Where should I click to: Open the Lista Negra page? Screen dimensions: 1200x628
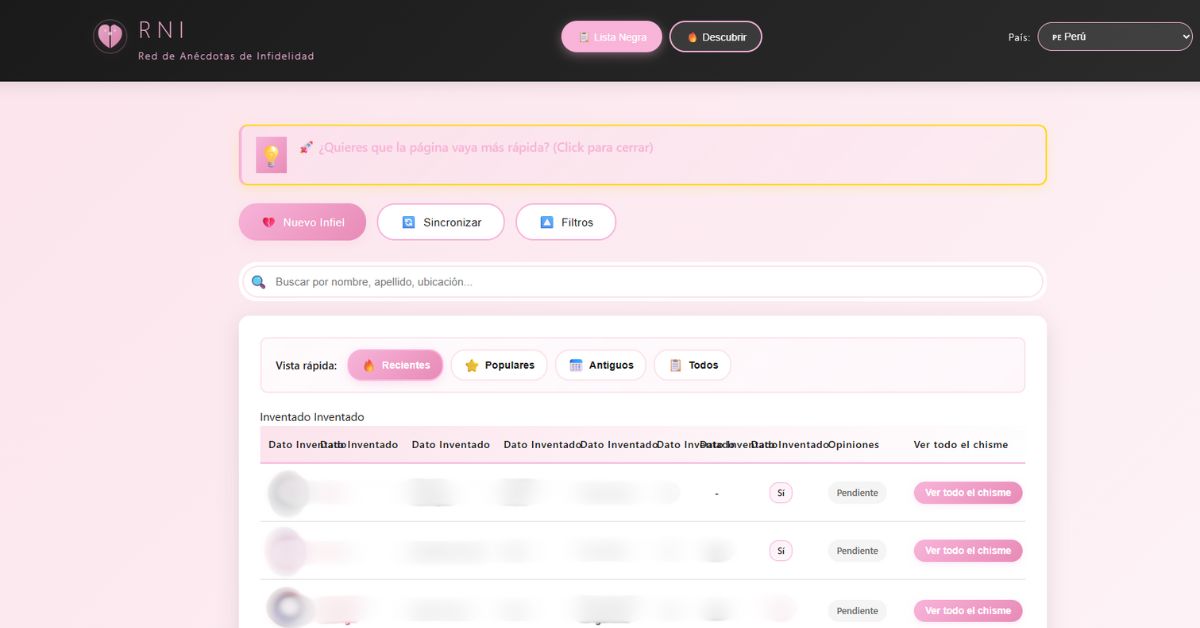pyautogui.click(x=611, y=36)
